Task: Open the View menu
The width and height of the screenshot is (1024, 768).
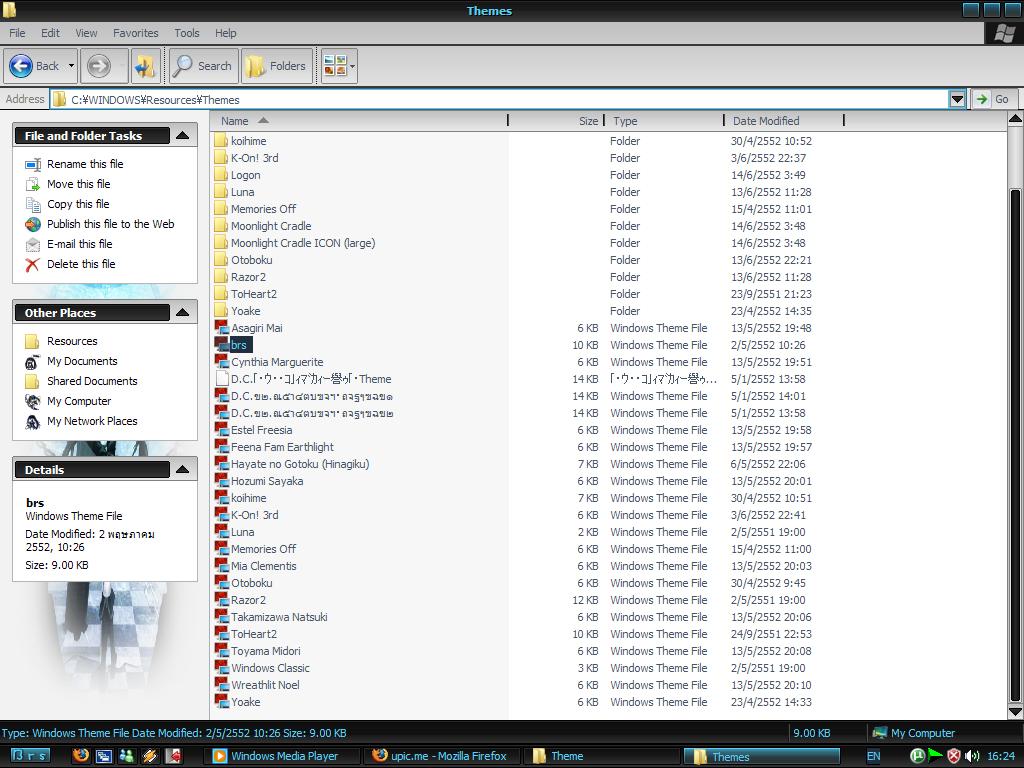Action: (86, 33)
